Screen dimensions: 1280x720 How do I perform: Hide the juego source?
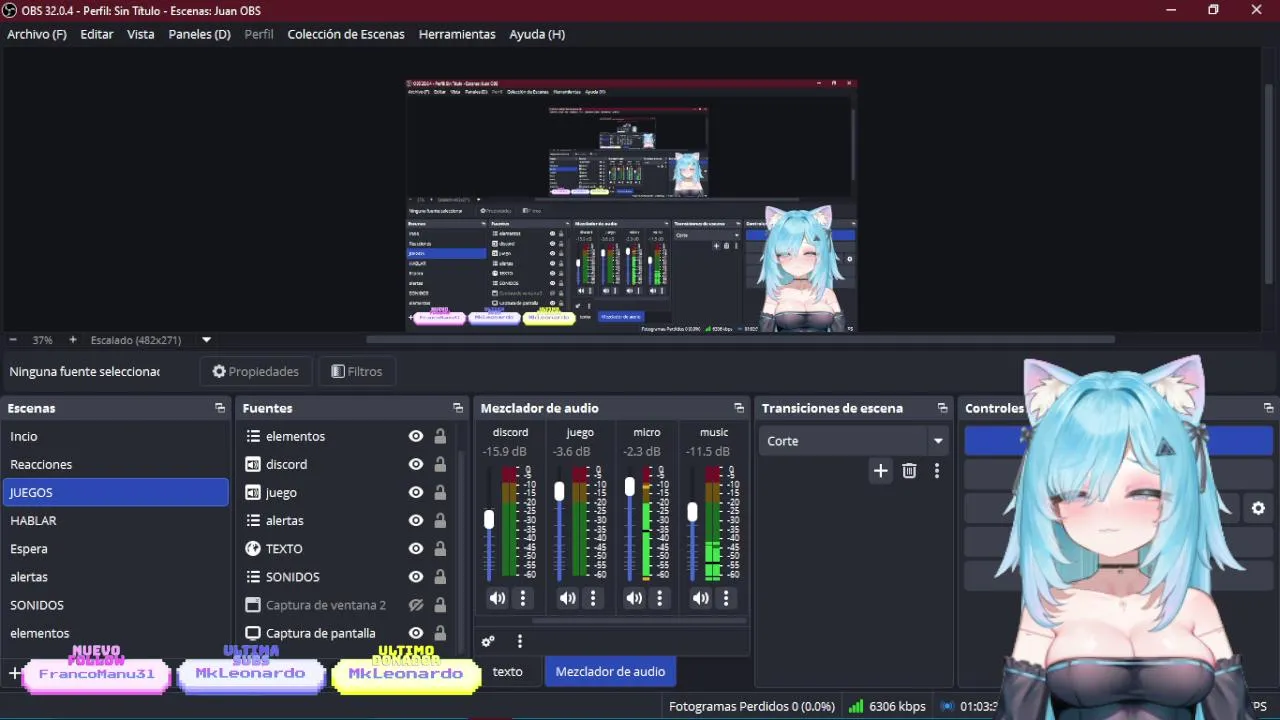tap(416, 492)
